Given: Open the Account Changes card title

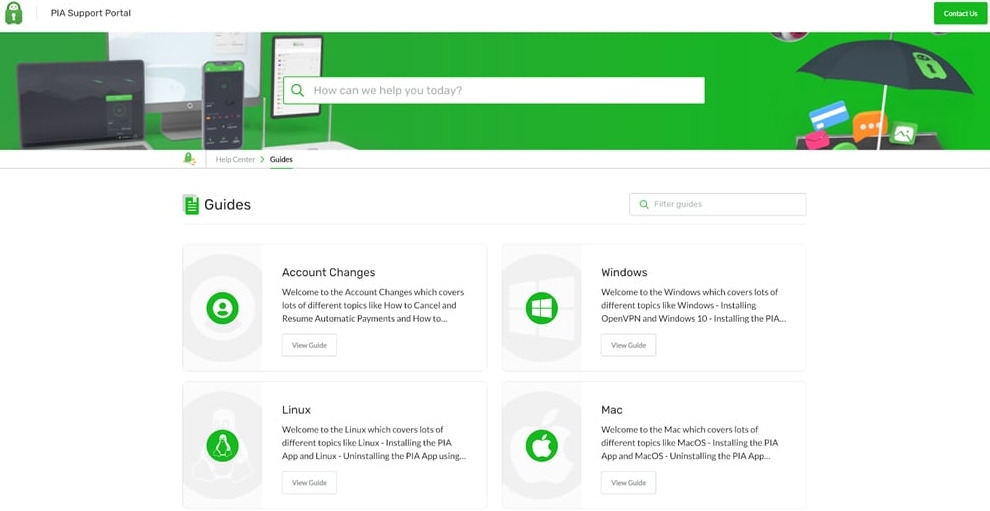Looking at the screenshot, I should pyautogui.click(x=328, y=272).
